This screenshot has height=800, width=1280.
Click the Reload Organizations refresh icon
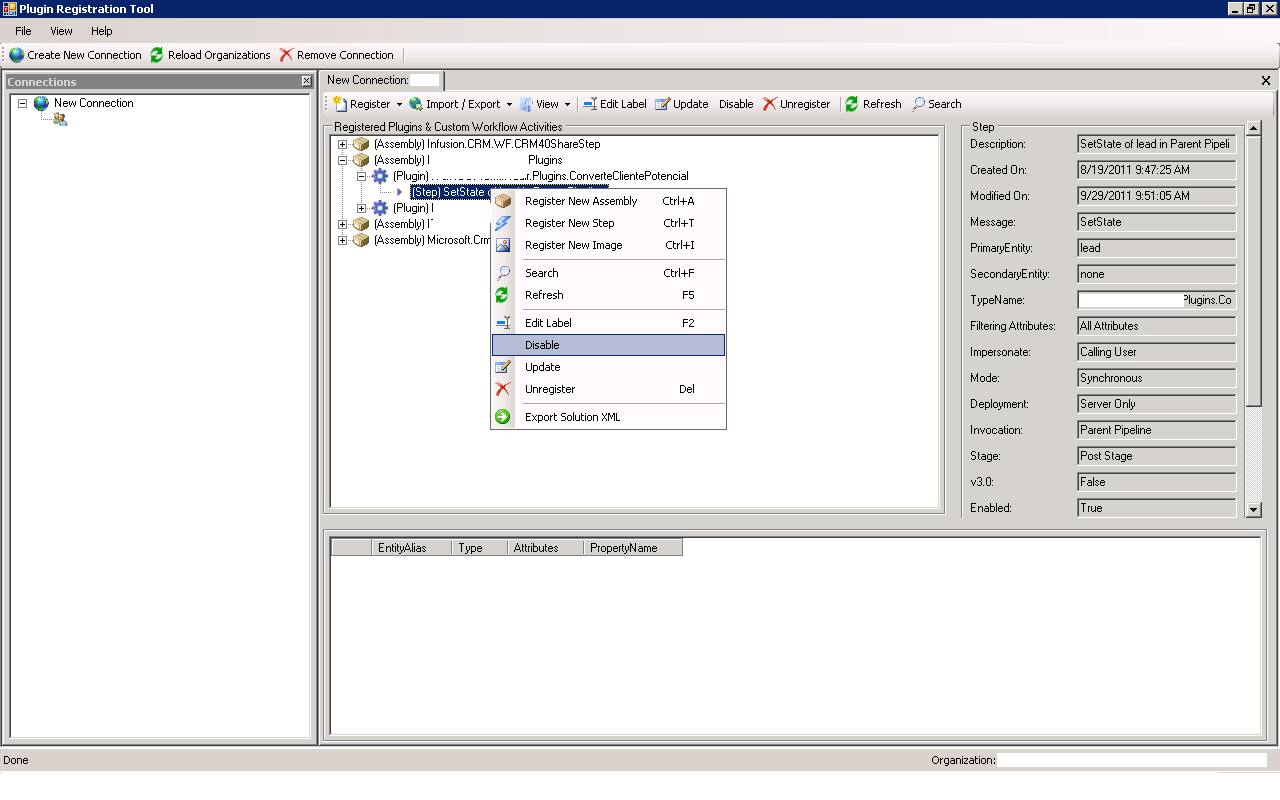[157, 55]
